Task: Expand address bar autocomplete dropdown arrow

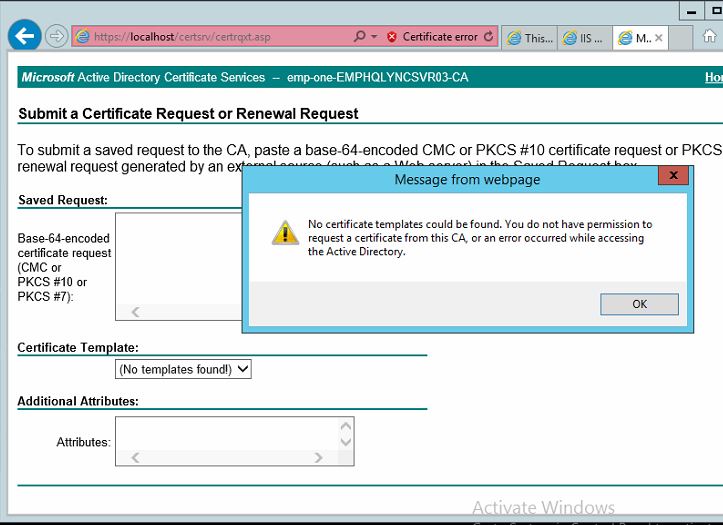Action: (374, 36)
